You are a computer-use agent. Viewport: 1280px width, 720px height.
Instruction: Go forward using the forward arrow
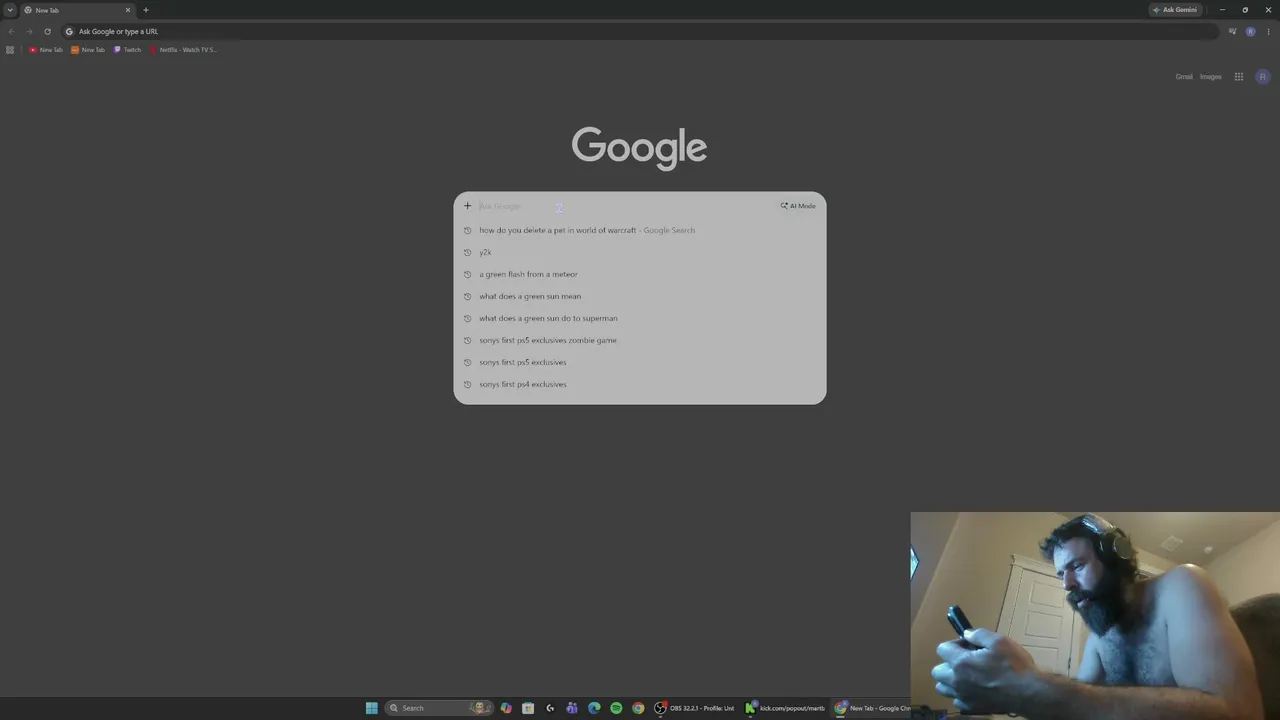[29, 31]
